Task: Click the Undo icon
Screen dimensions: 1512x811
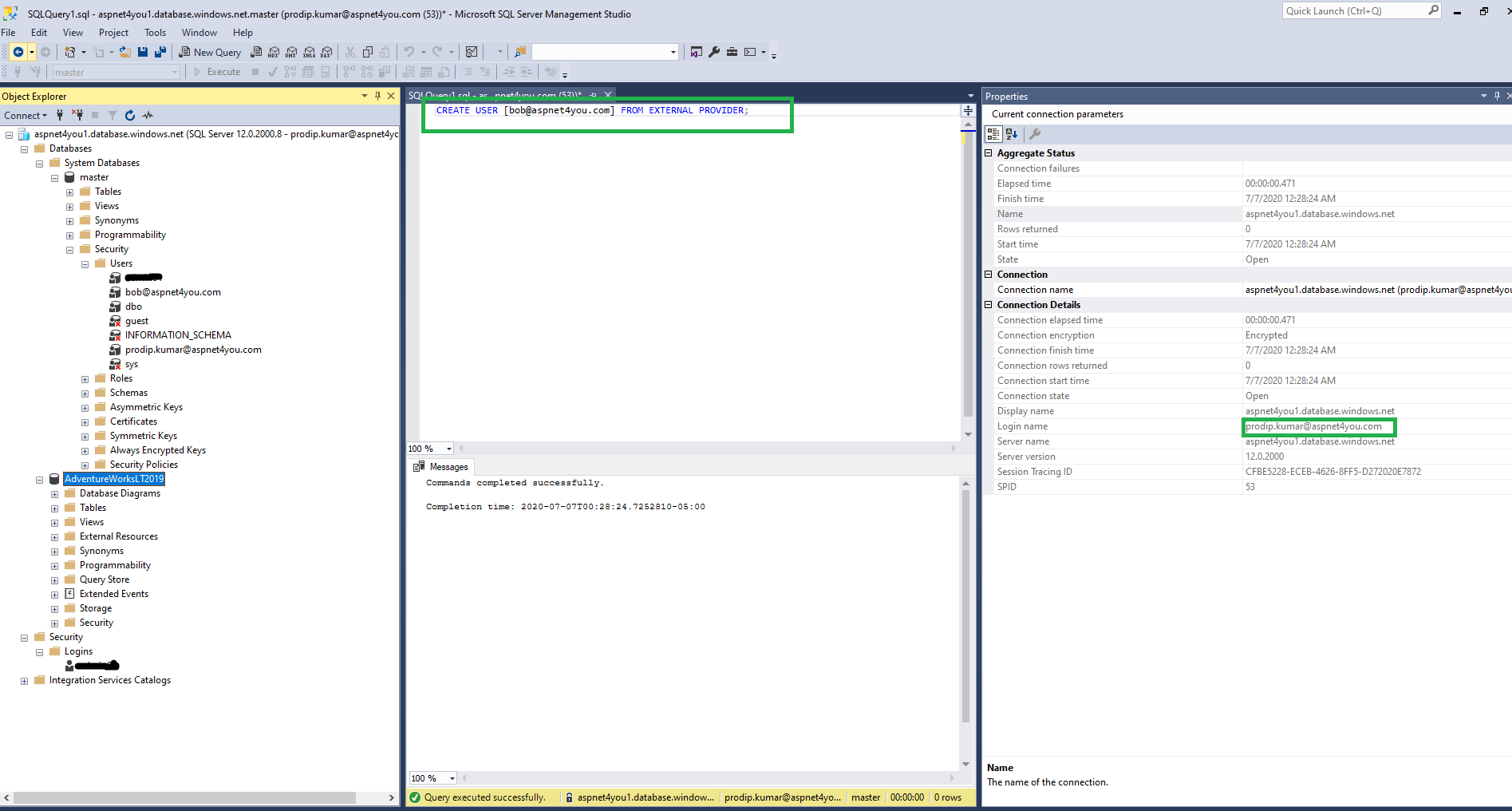Action: 409,52
